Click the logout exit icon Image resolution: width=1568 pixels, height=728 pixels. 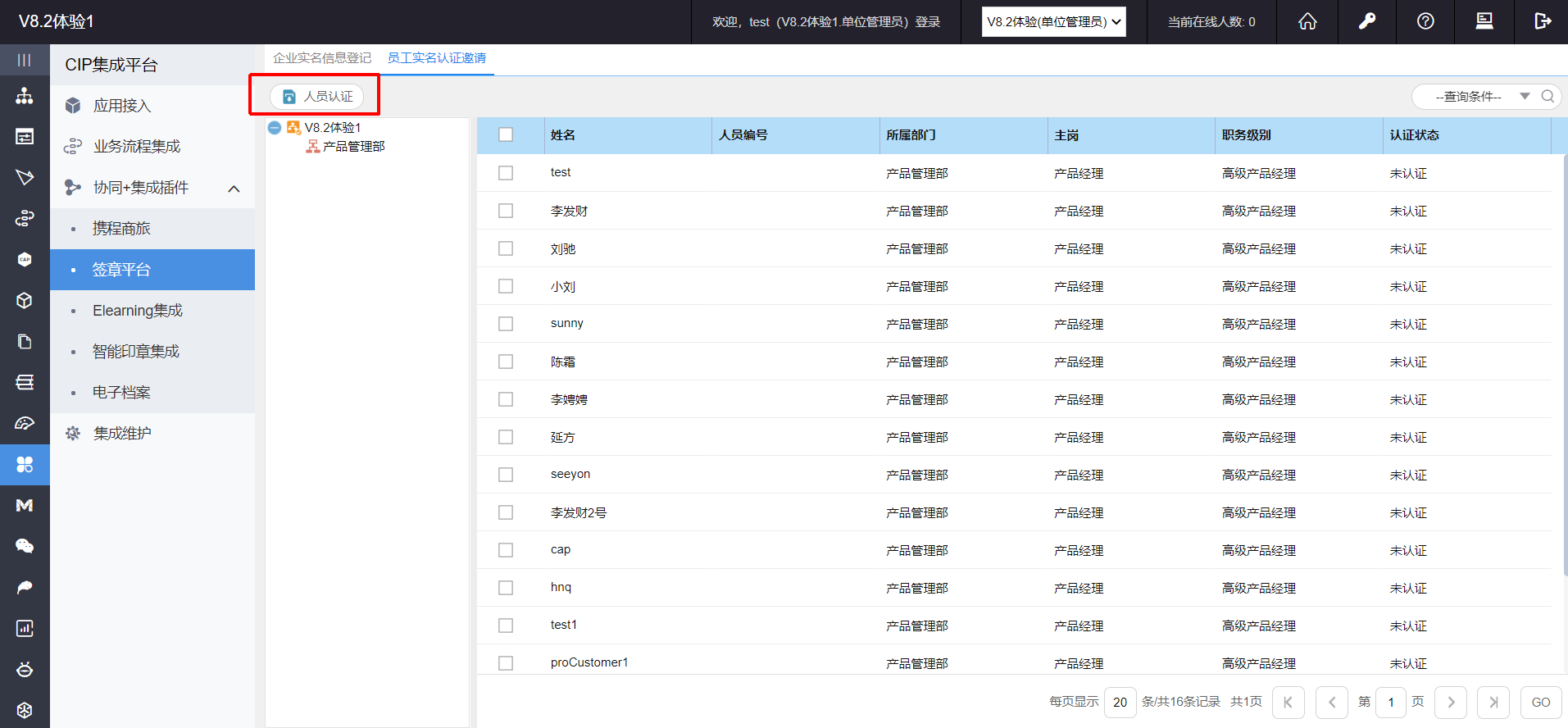[x=1543, y=21]
